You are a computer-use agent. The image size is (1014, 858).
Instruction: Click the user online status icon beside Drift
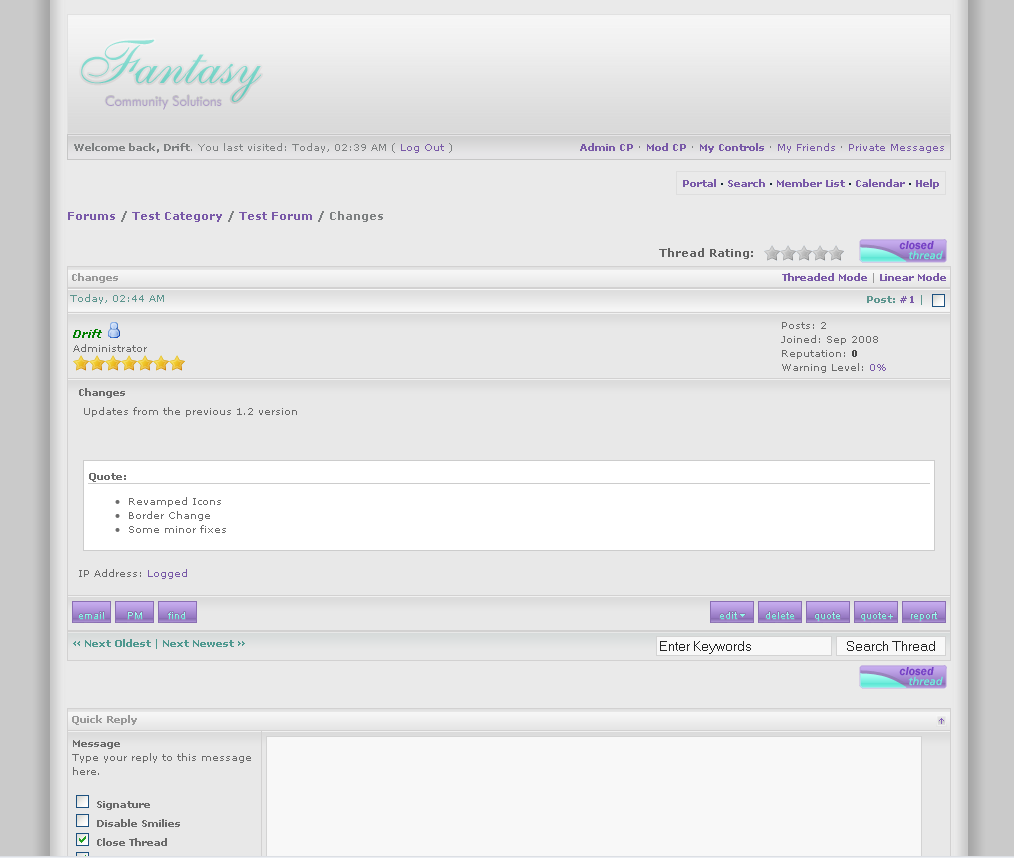pyautogui.click(x=114, y=331)
